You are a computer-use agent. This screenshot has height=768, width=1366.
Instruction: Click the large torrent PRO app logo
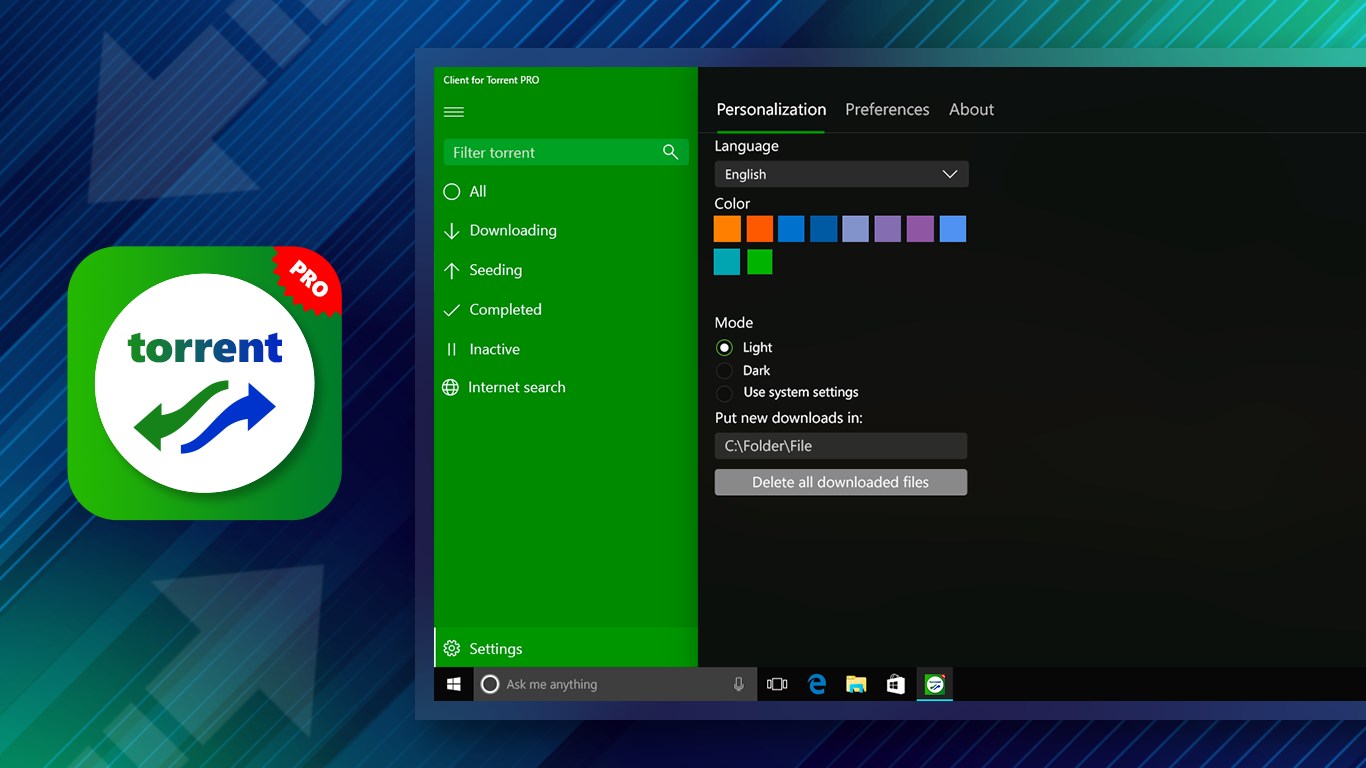[205, 383]
